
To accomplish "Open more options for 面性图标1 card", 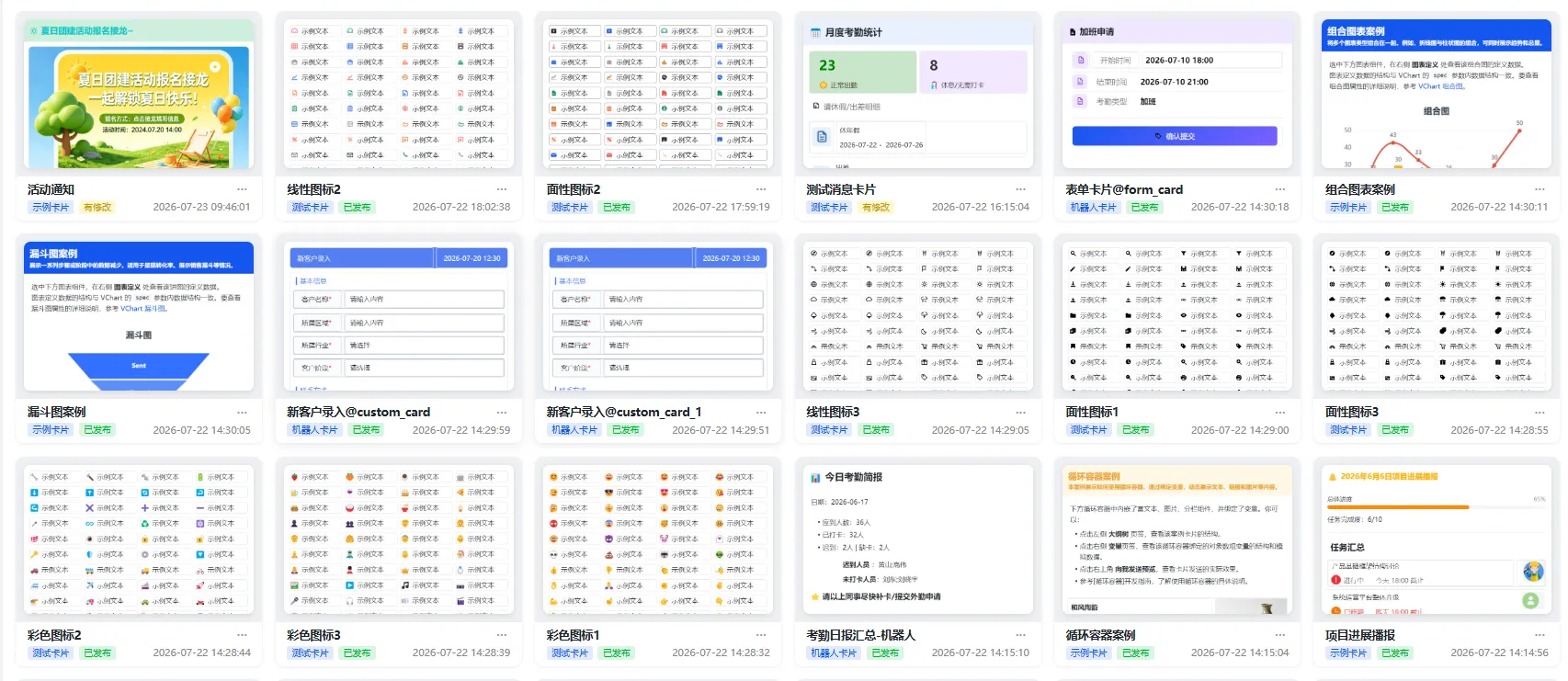I will pyautogui.click(x=1280, y=413).
